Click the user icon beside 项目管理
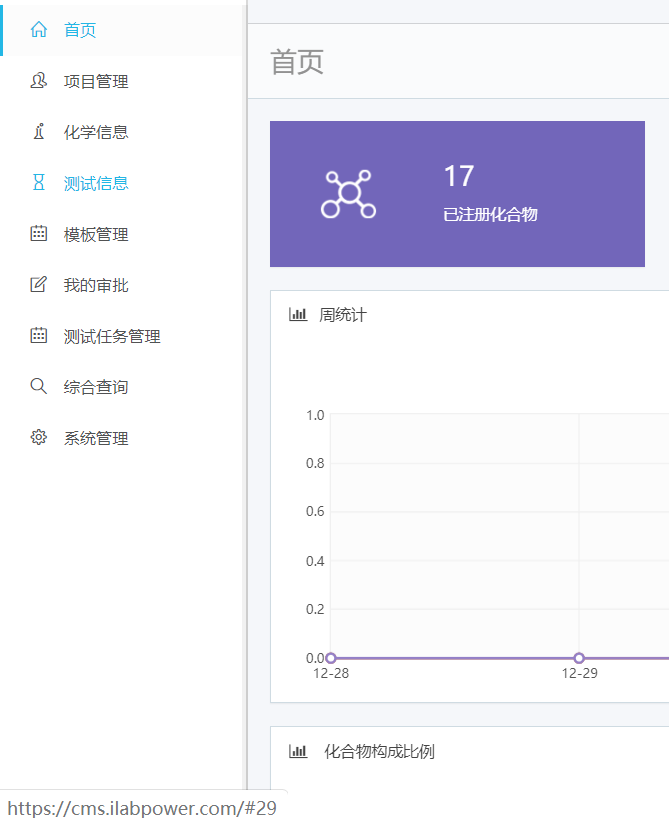The image size is (669, 818). point(39,81)
